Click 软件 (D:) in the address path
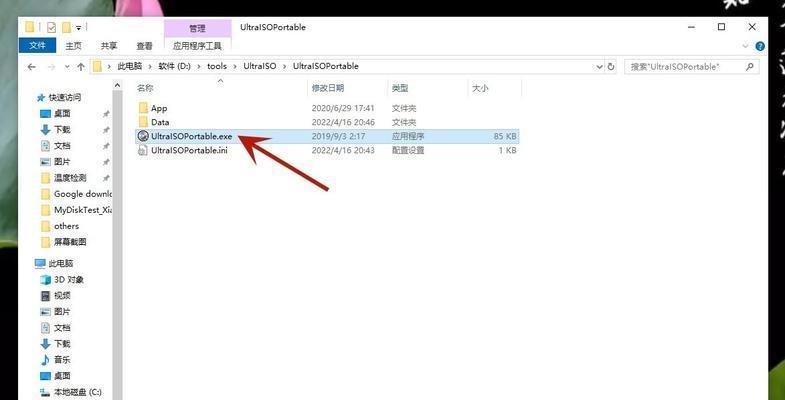785x400 pixels. 174,66
